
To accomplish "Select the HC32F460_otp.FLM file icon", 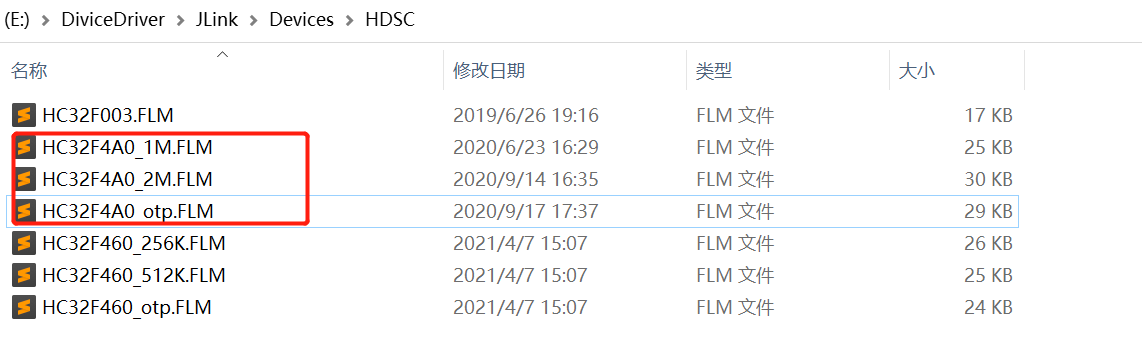I will pyautogui.click(x=25, y=308).
